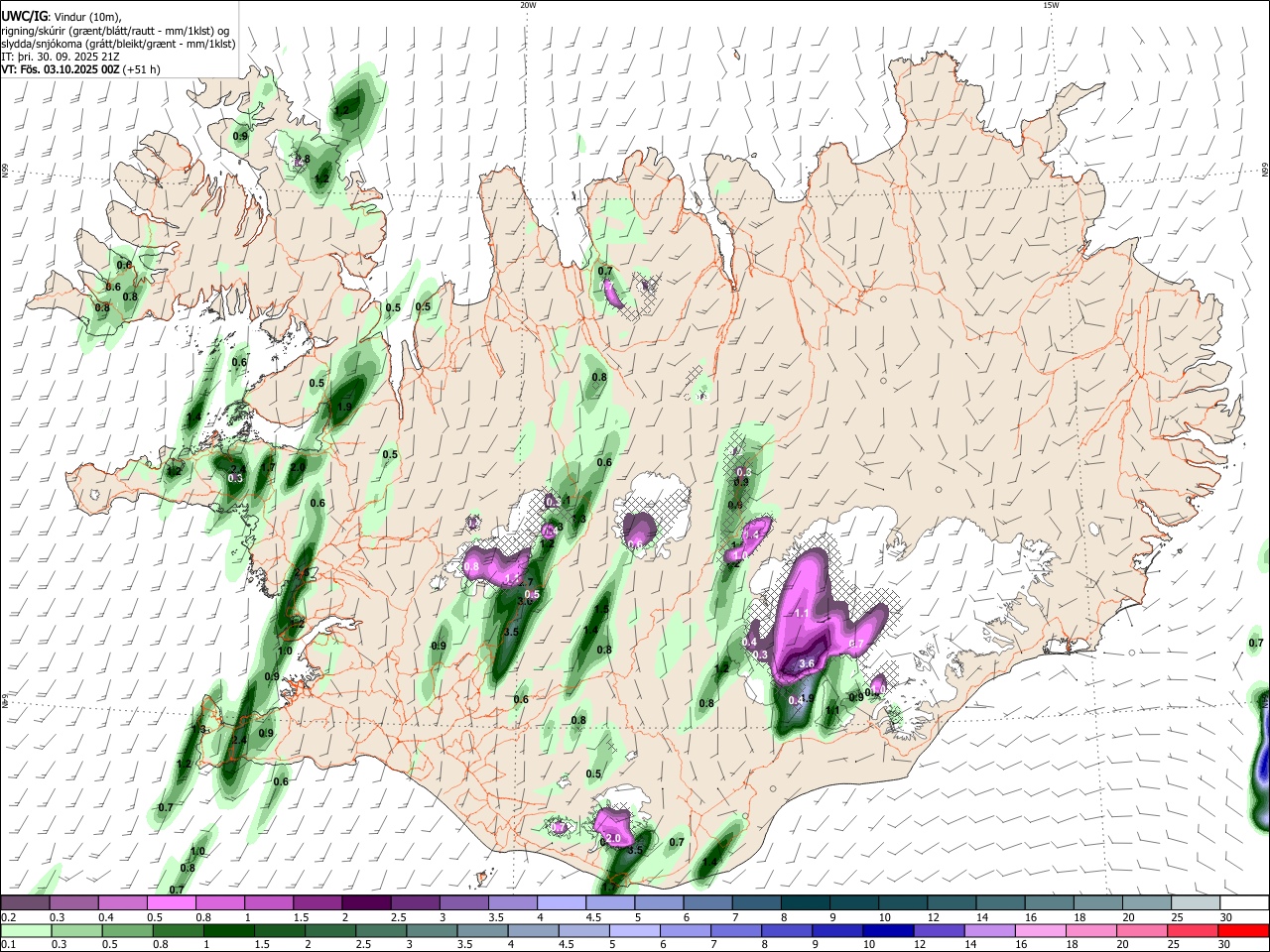Click the '20W' longitude label
This screenshot has width=1270, height=952.
click(x=528, y=5)
